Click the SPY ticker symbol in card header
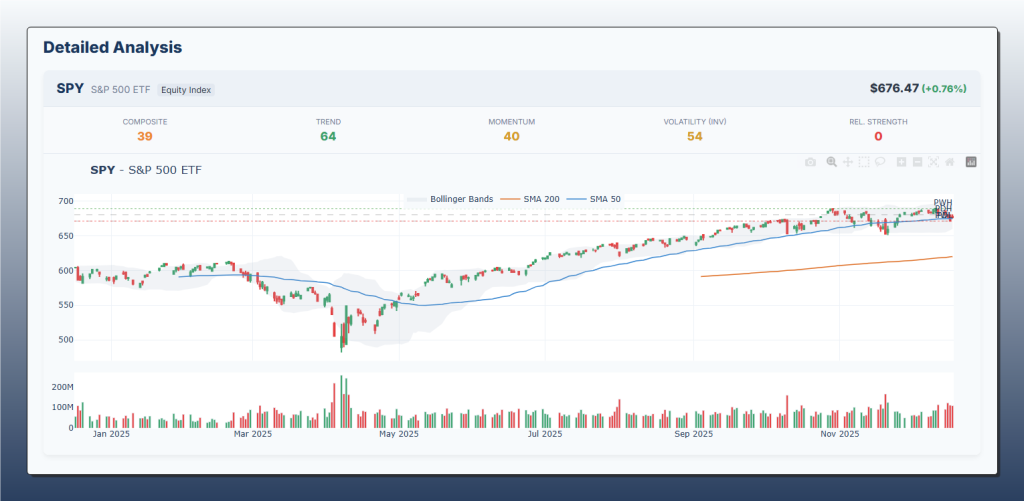This screenshot has width=1024, height=501. pyautogui.click(x=70, y=89)
